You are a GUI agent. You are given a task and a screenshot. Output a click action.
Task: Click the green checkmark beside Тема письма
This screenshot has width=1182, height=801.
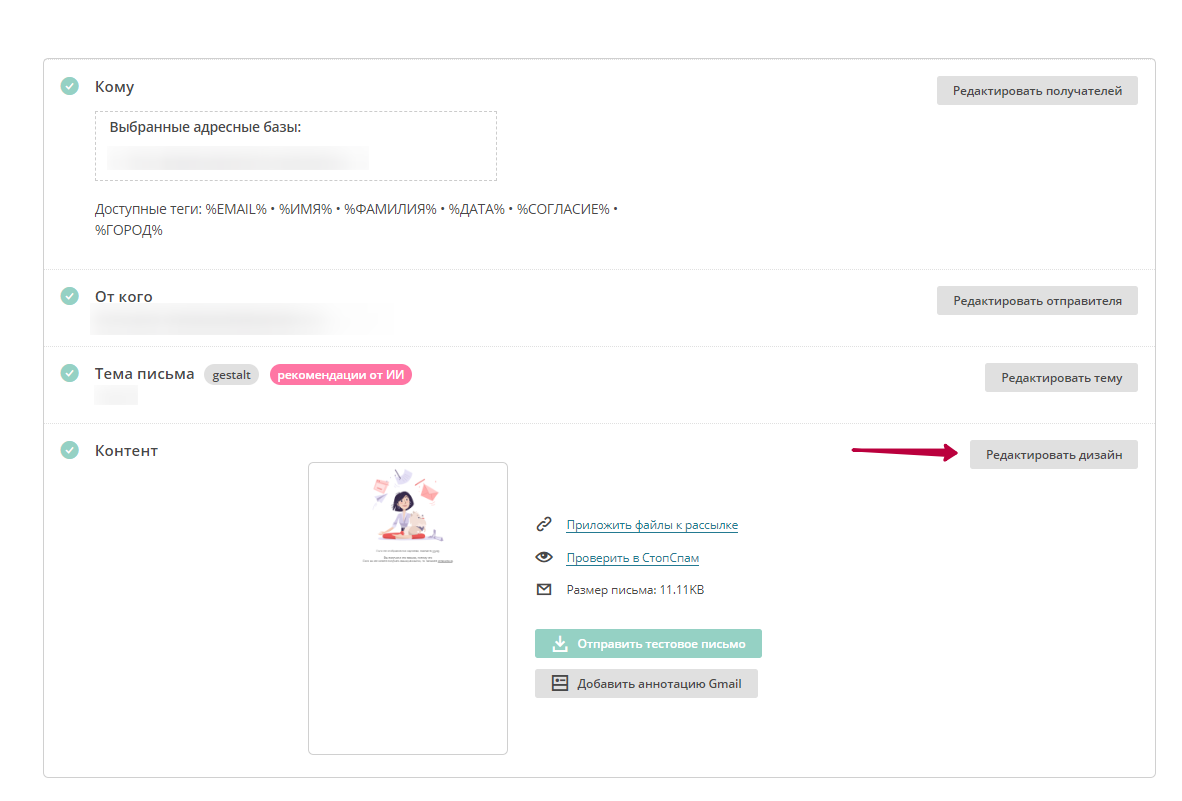69,373
